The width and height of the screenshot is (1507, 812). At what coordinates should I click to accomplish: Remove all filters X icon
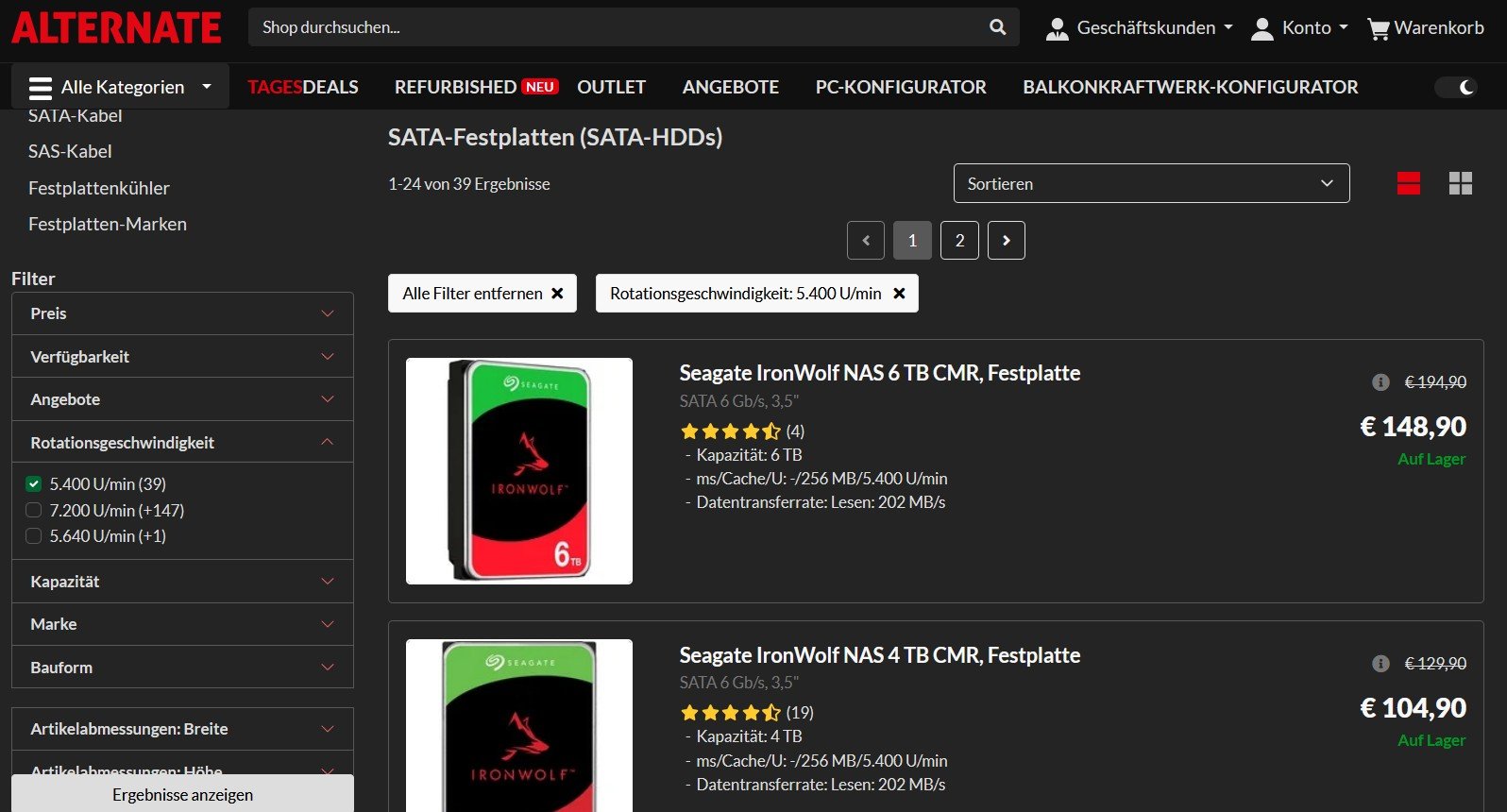click(557, 294)
